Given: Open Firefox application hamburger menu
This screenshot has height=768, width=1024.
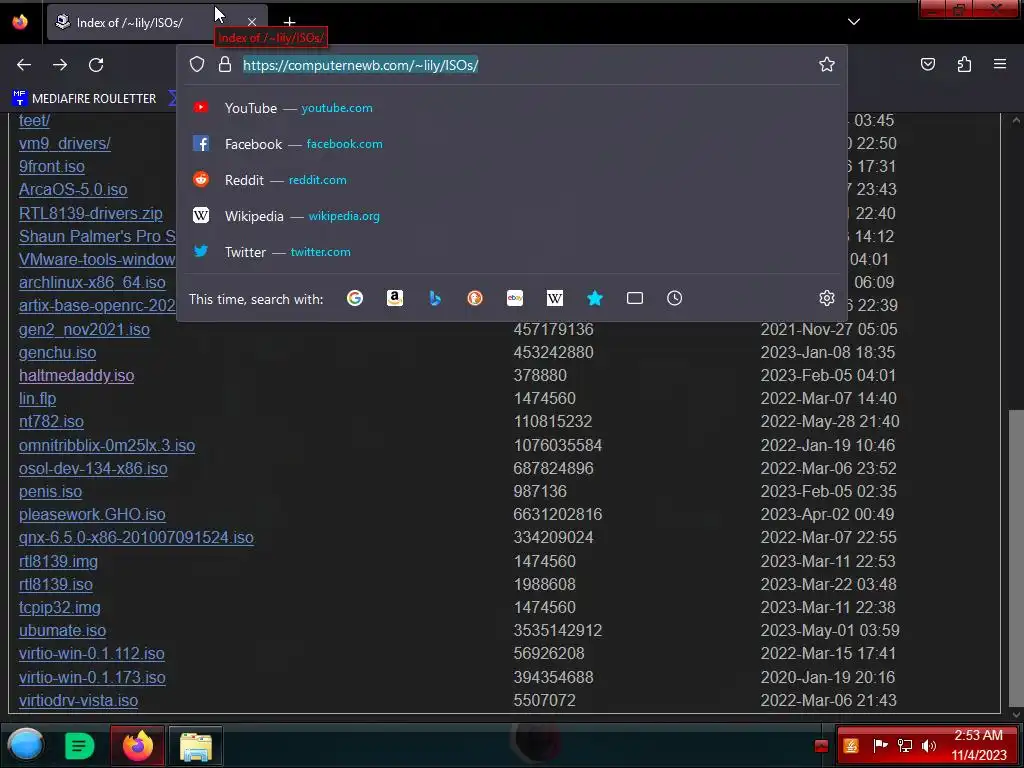Looking at the screenshot, I should (x=1000, y=64).
